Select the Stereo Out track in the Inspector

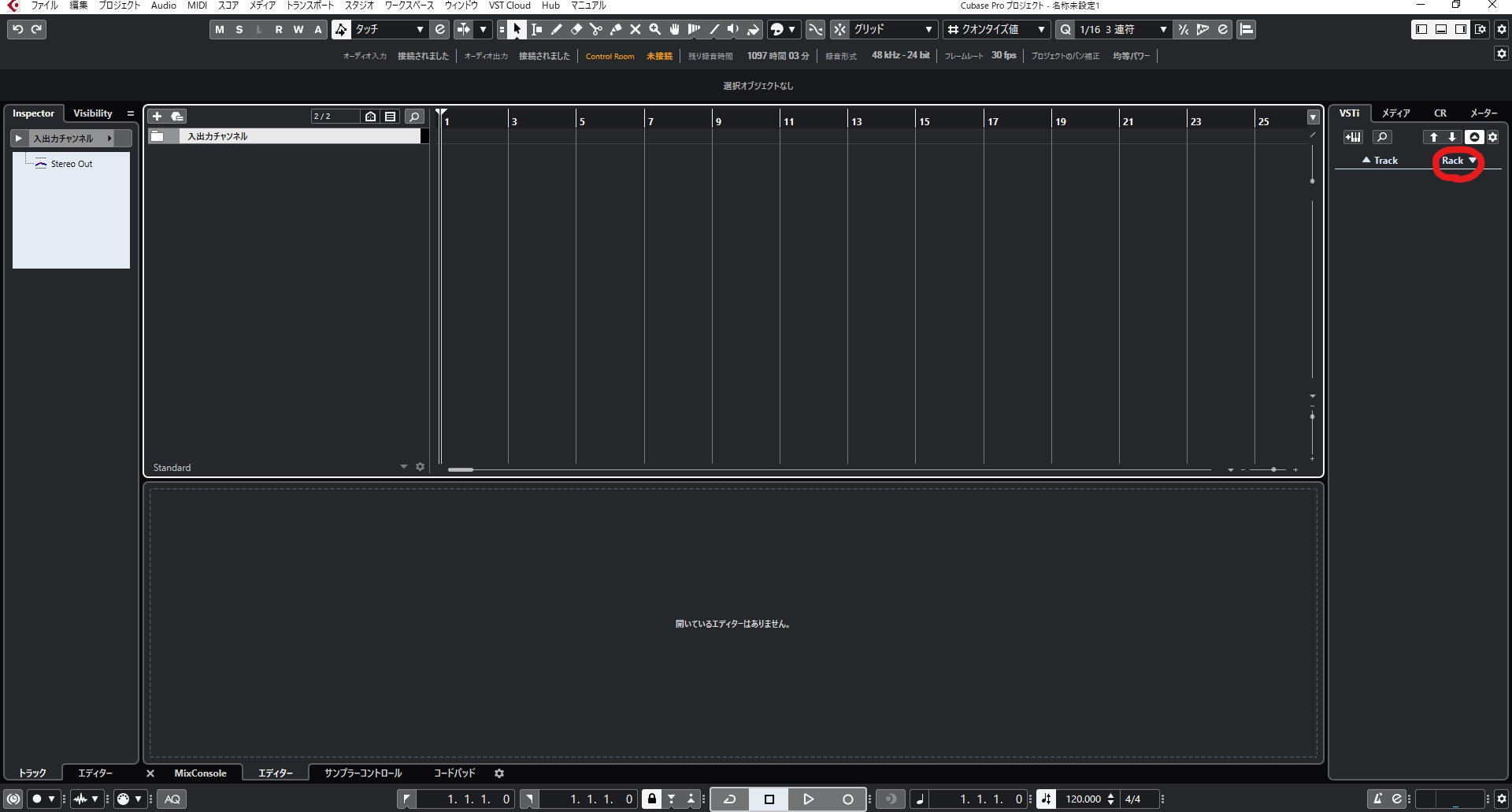coord(70,164)
